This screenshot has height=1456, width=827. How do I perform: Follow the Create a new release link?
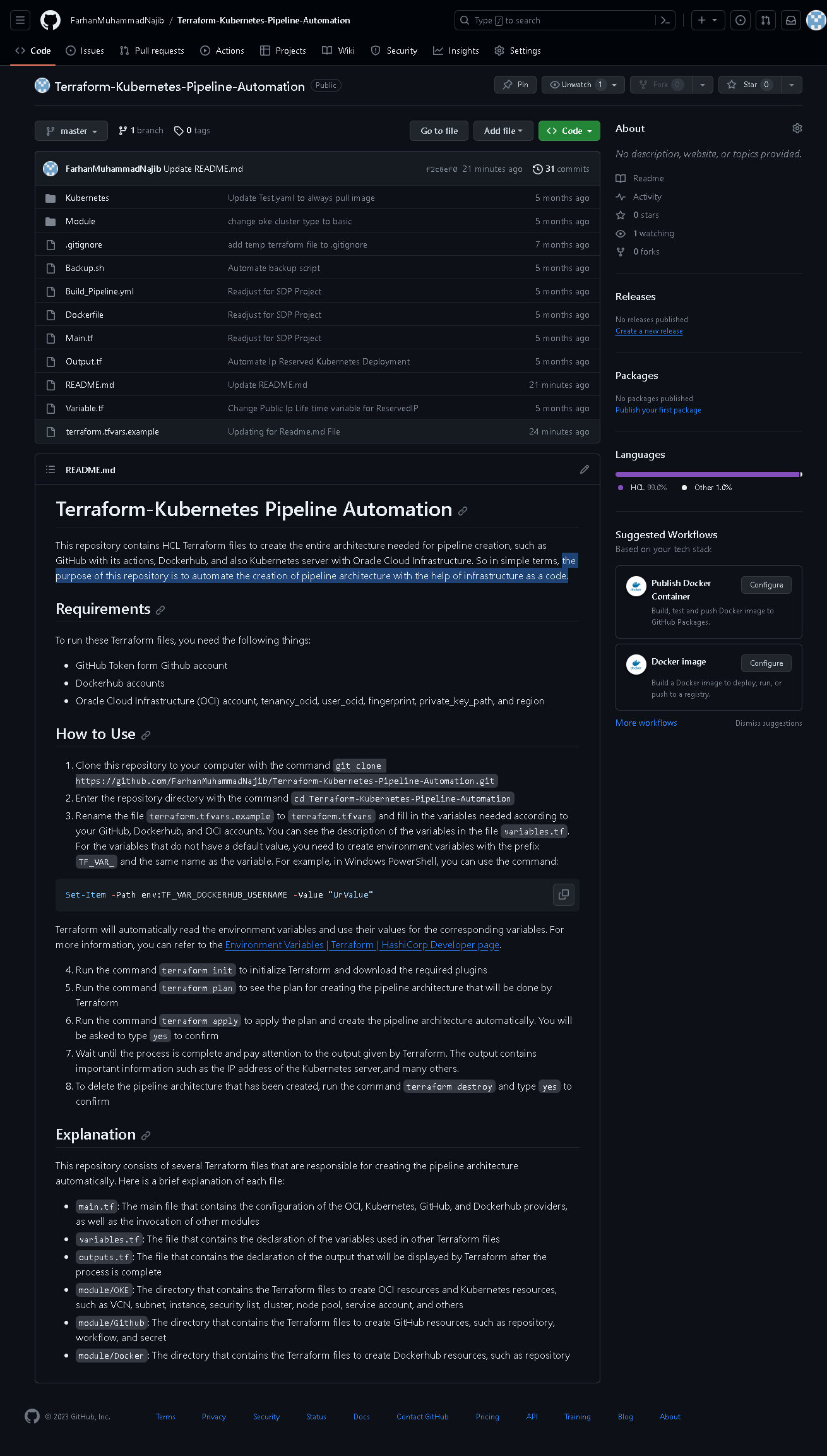point(649,331)
